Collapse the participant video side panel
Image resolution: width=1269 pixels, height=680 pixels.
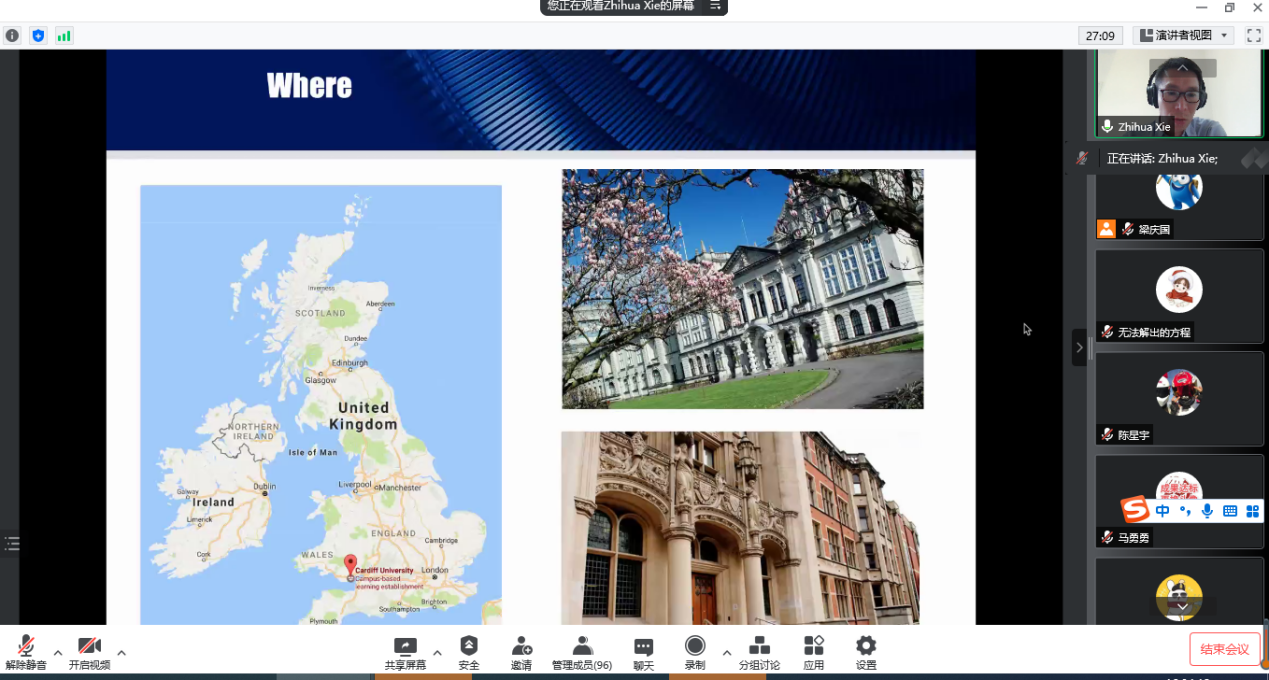pos(1079,348)
